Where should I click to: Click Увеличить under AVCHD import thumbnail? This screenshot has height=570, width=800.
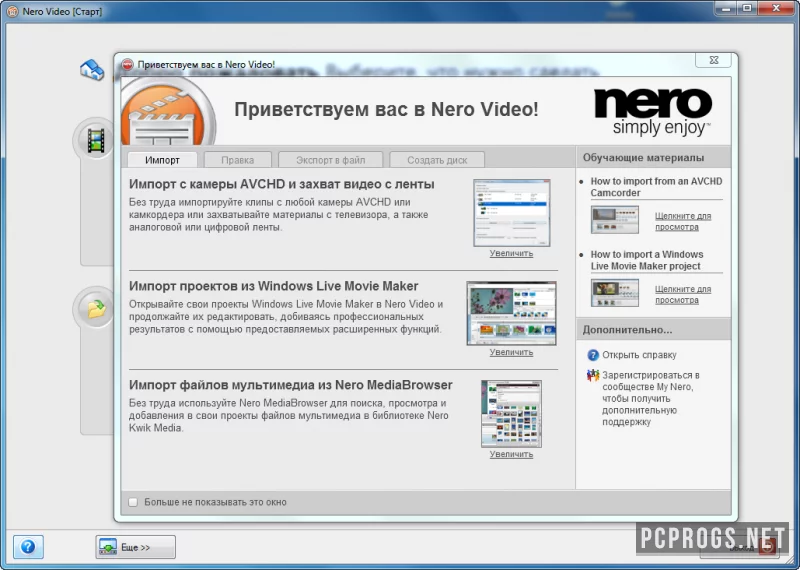pyautogui.click(x=511, y=253)
